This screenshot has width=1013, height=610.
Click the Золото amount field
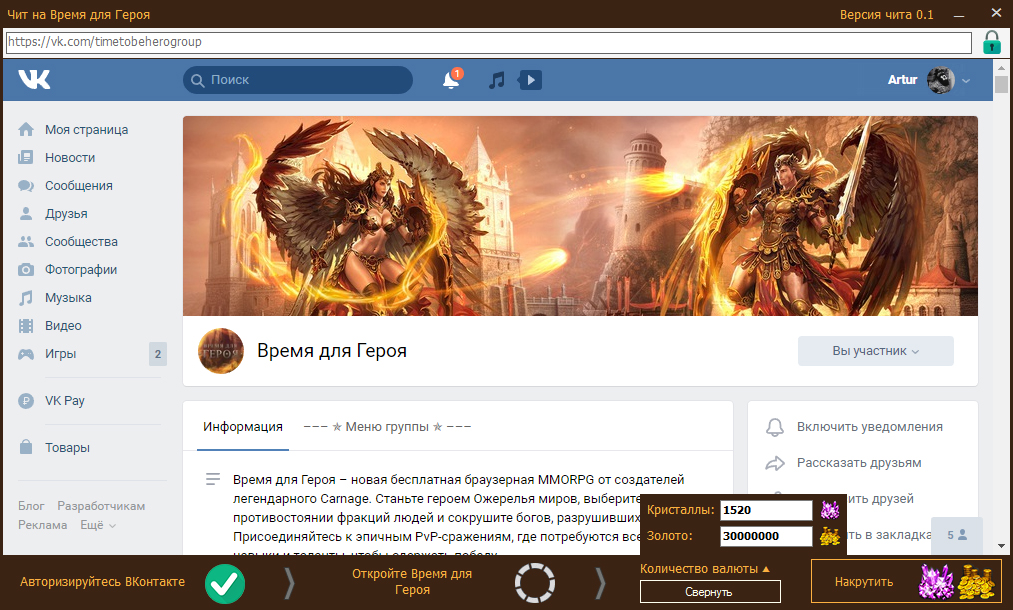tap(766, 536)
